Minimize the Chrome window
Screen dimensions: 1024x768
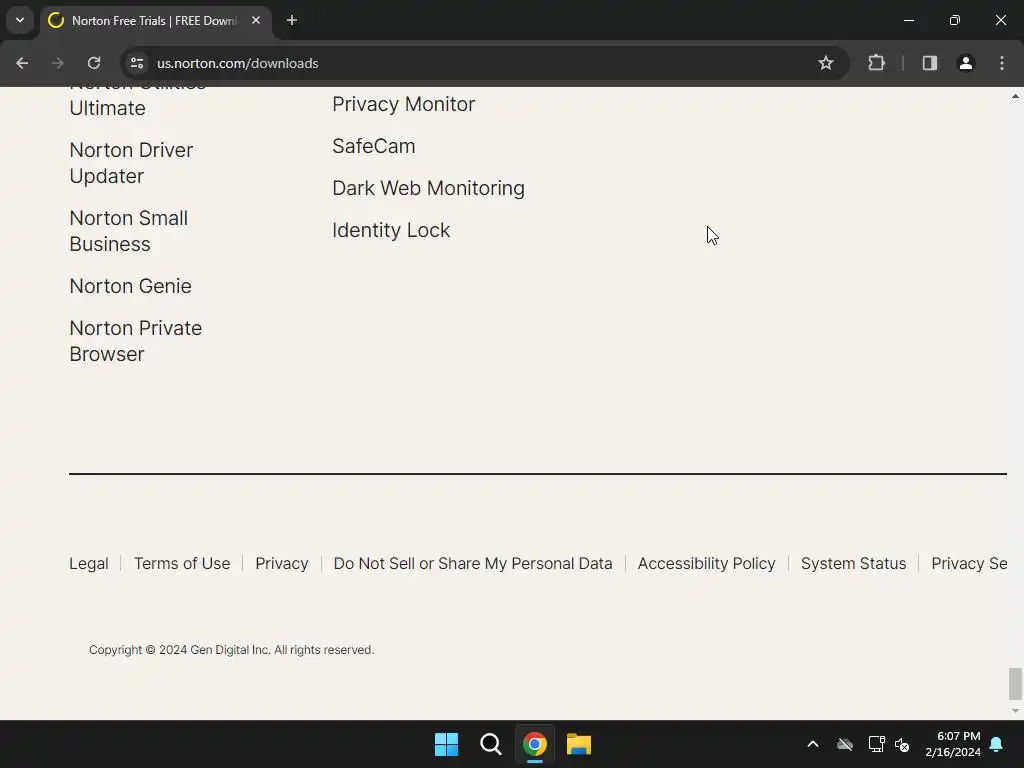coord(908,20)
